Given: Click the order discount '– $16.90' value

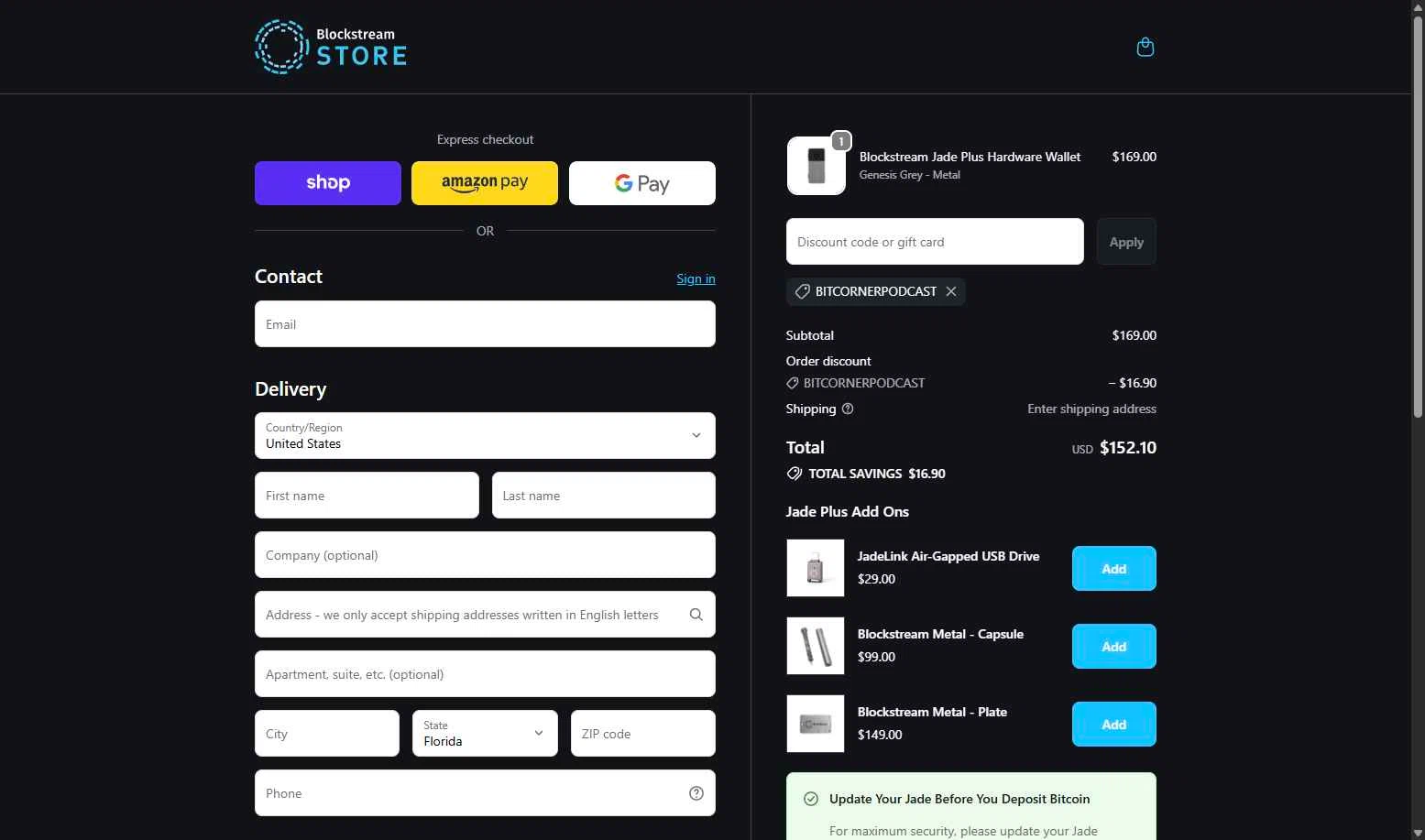Looking at the screenshot, I should coord(1133,383).
